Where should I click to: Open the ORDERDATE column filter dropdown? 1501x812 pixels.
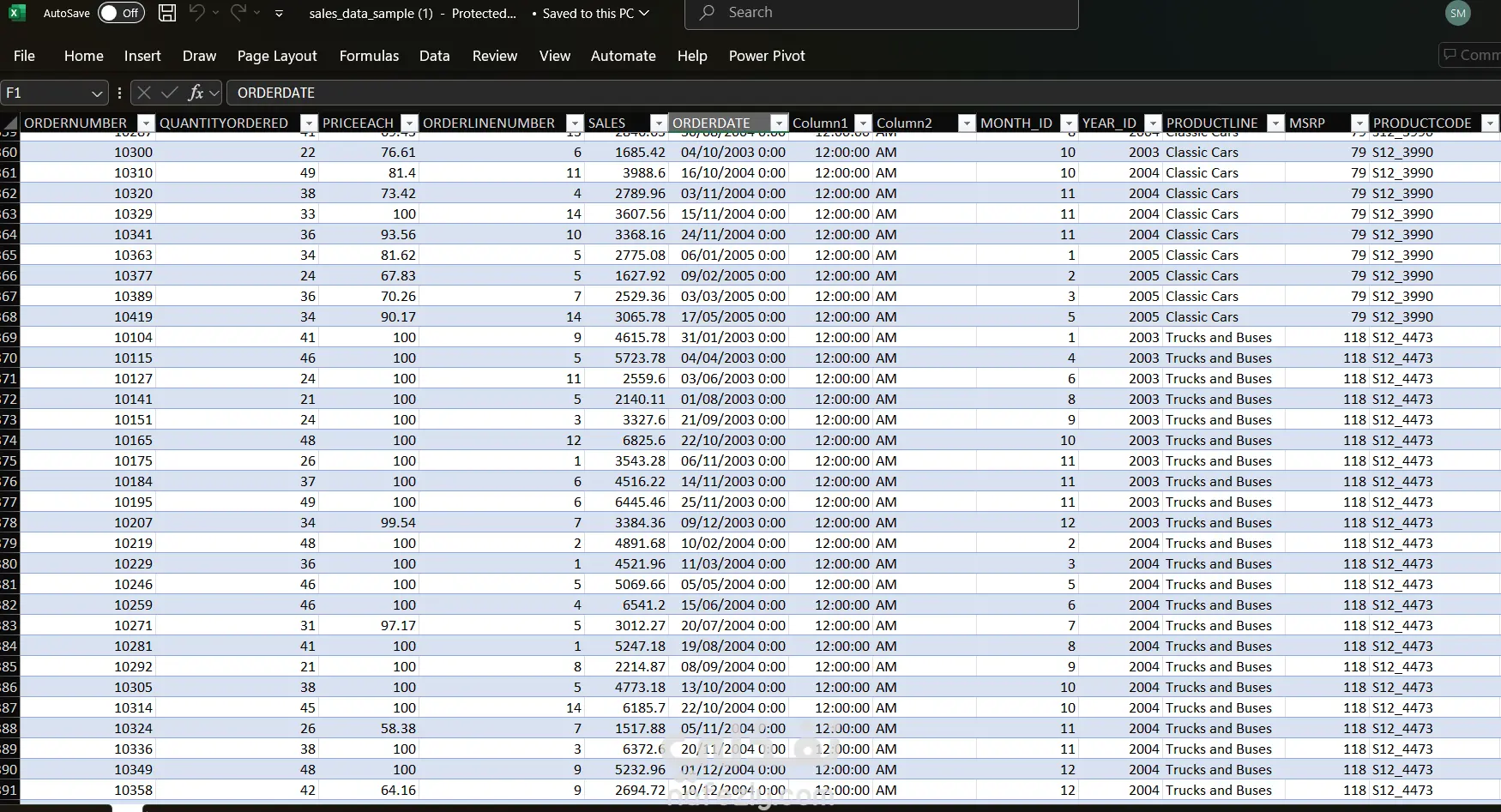point(779,123)
